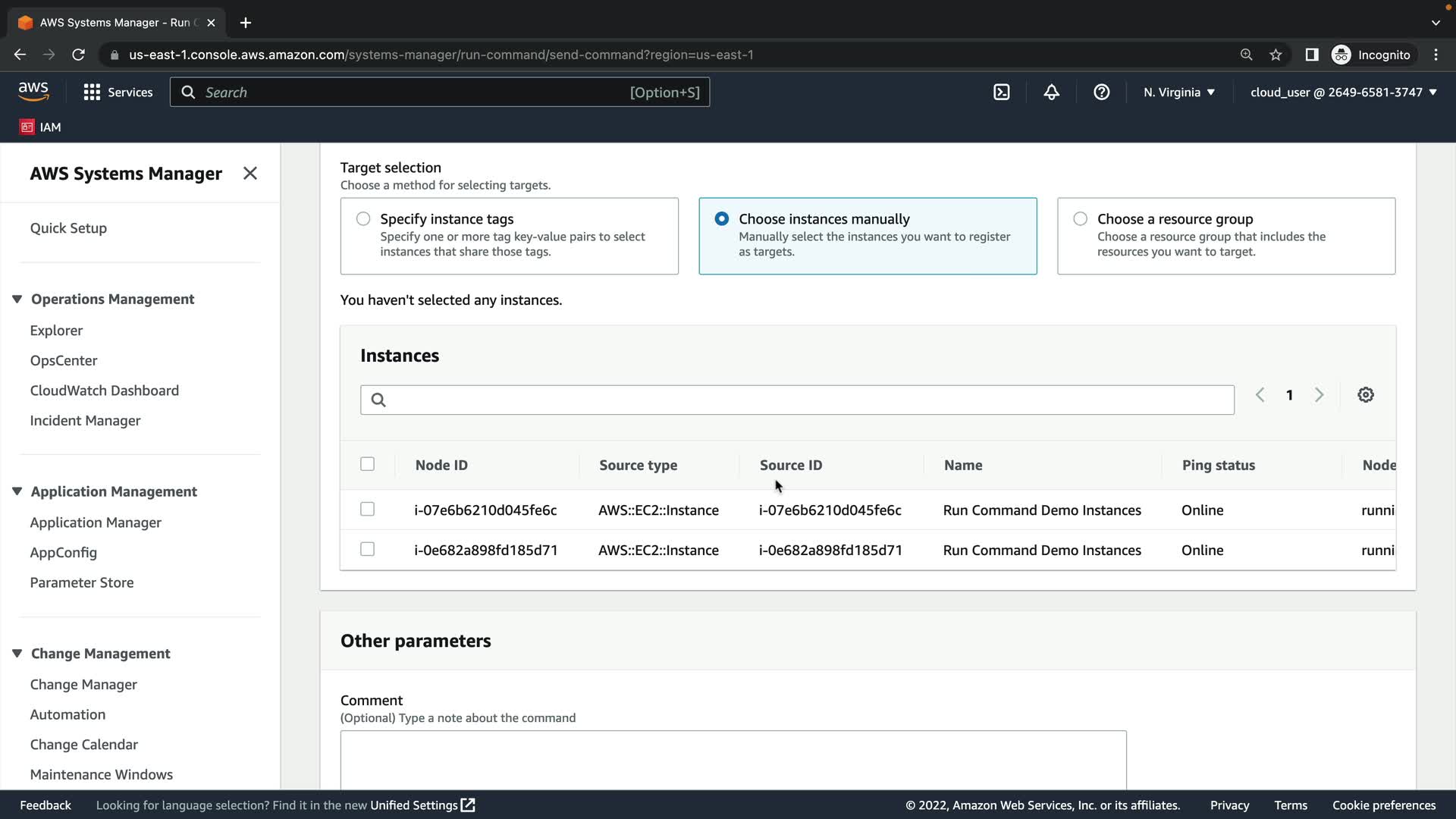
Task: Open the IAM shortcut in favorites bar
Action: tap(41, 127)
